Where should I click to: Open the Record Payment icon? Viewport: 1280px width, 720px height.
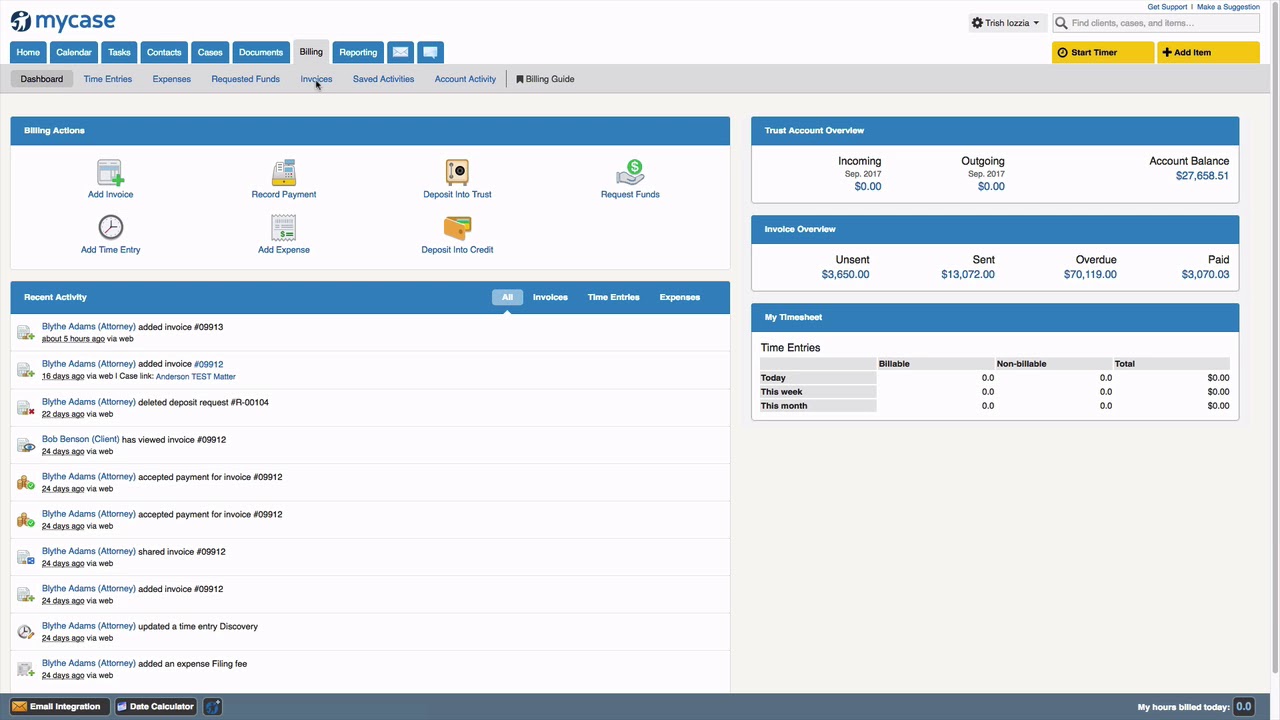coord(284,172)
